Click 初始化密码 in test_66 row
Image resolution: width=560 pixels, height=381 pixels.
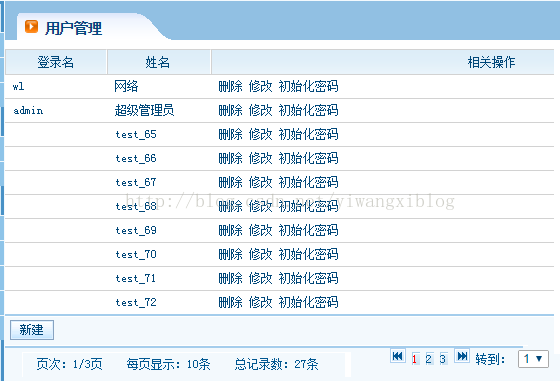[x=308, y=158]
